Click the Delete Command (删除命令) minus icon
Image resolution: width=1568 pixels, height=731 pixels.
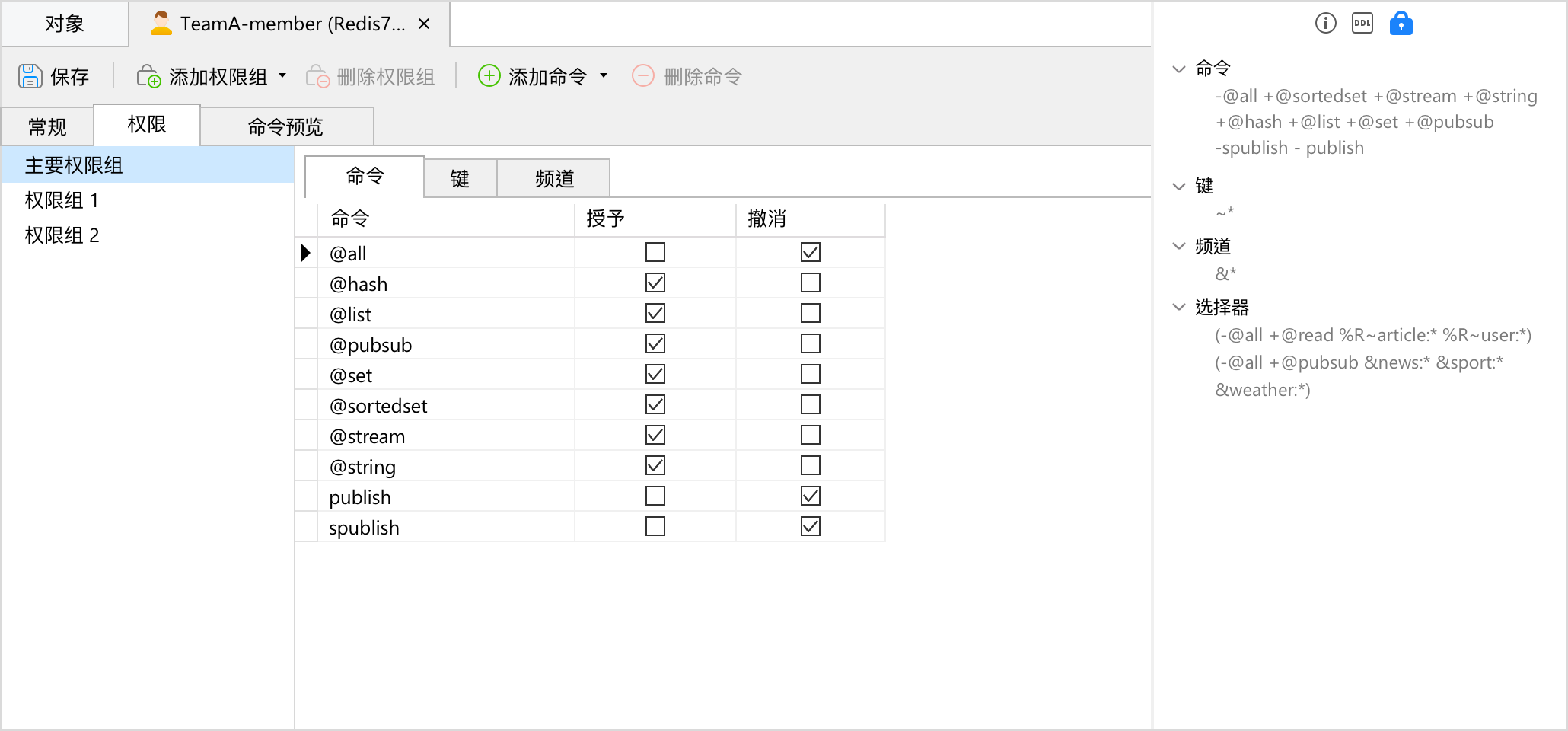[643, 75]
